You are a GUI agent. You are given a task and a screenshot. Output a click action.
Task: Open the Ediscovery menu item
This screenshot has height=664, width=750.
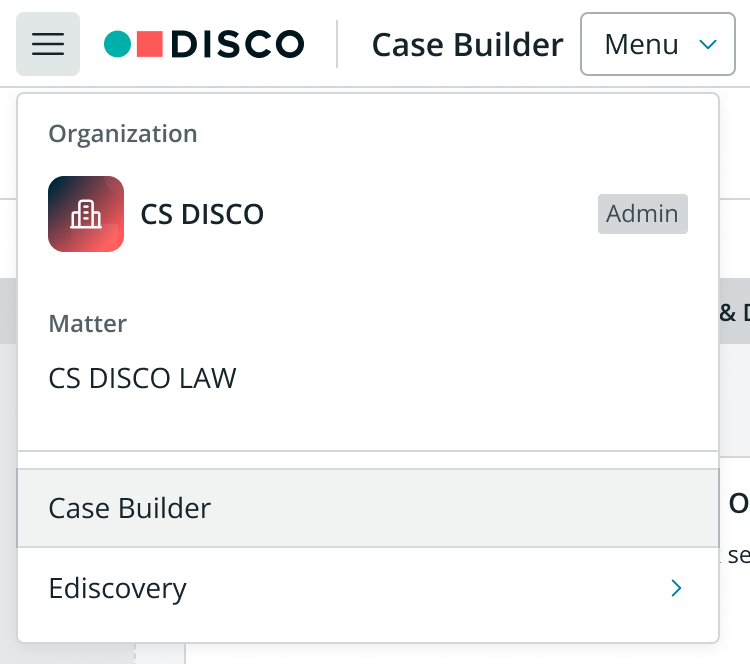[x=368, y=588]
